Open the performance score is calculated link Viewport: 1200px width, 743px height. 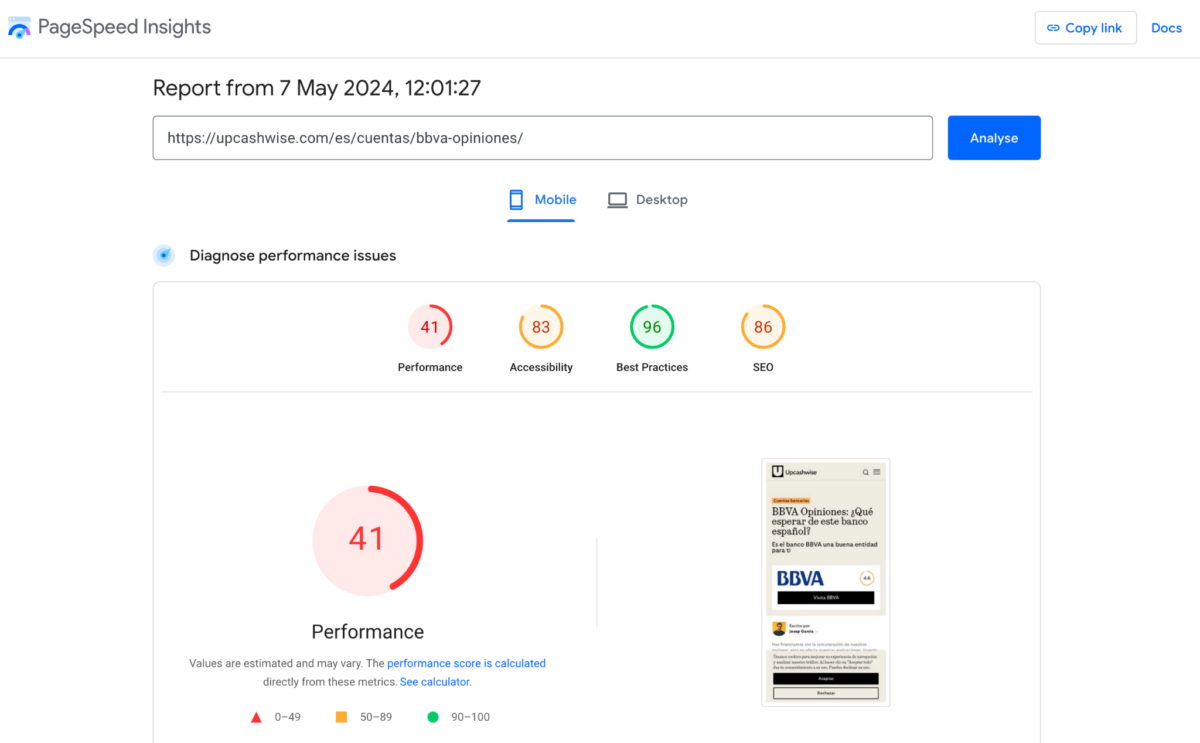point(467,663)
